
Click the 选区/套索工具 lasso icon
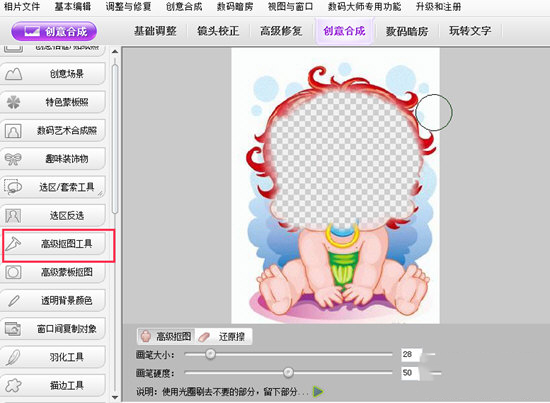[x=13, y=187]
